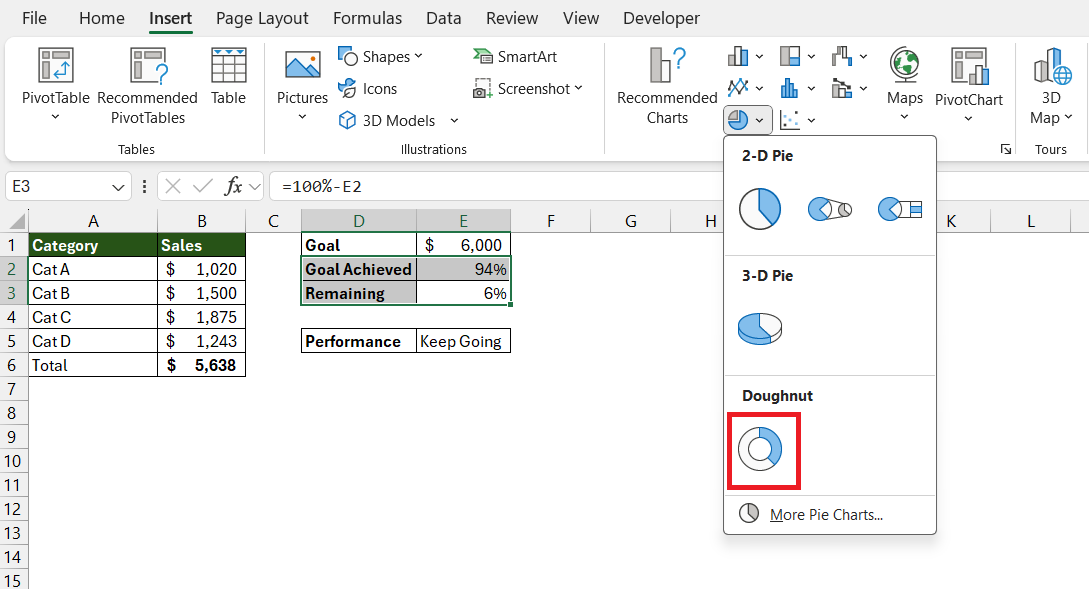Open the Page Layout tab
1089x589 pixels.
tap(262, 18)
